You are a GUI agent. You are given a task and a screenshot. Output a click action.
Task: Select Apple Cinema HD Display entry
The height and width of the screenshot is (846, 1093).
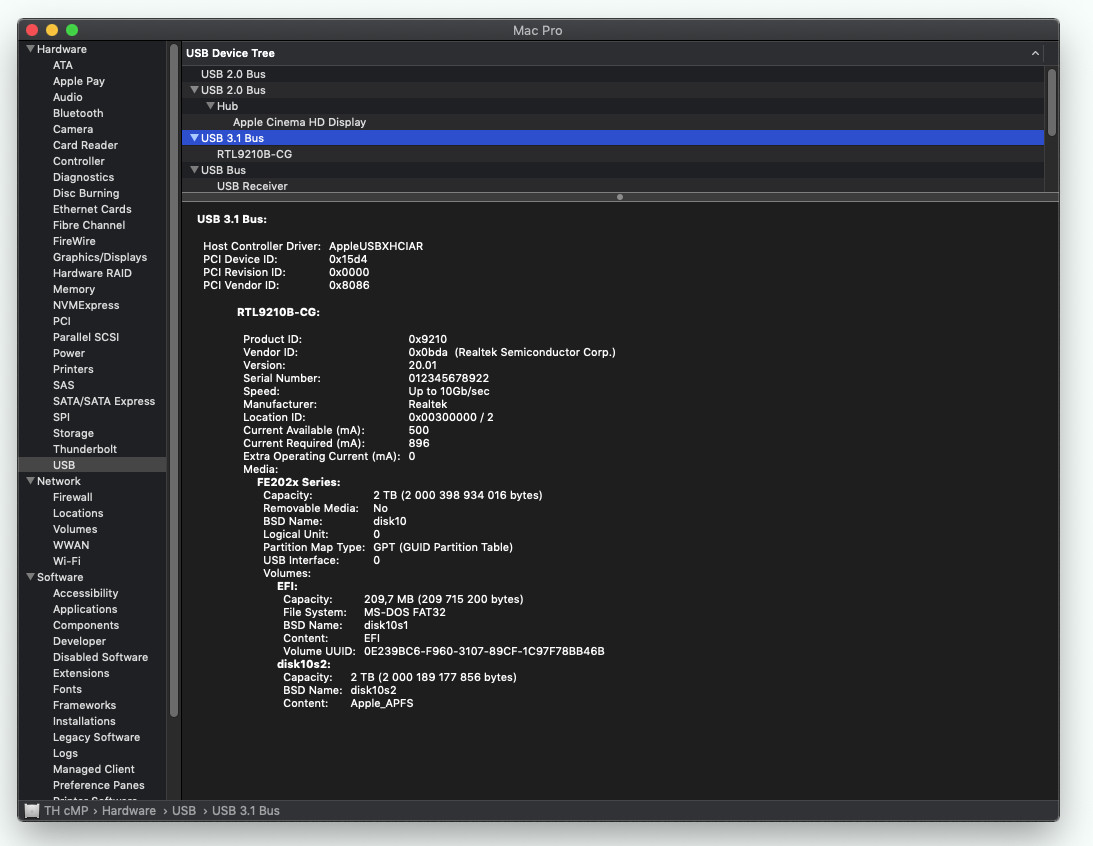299,122
